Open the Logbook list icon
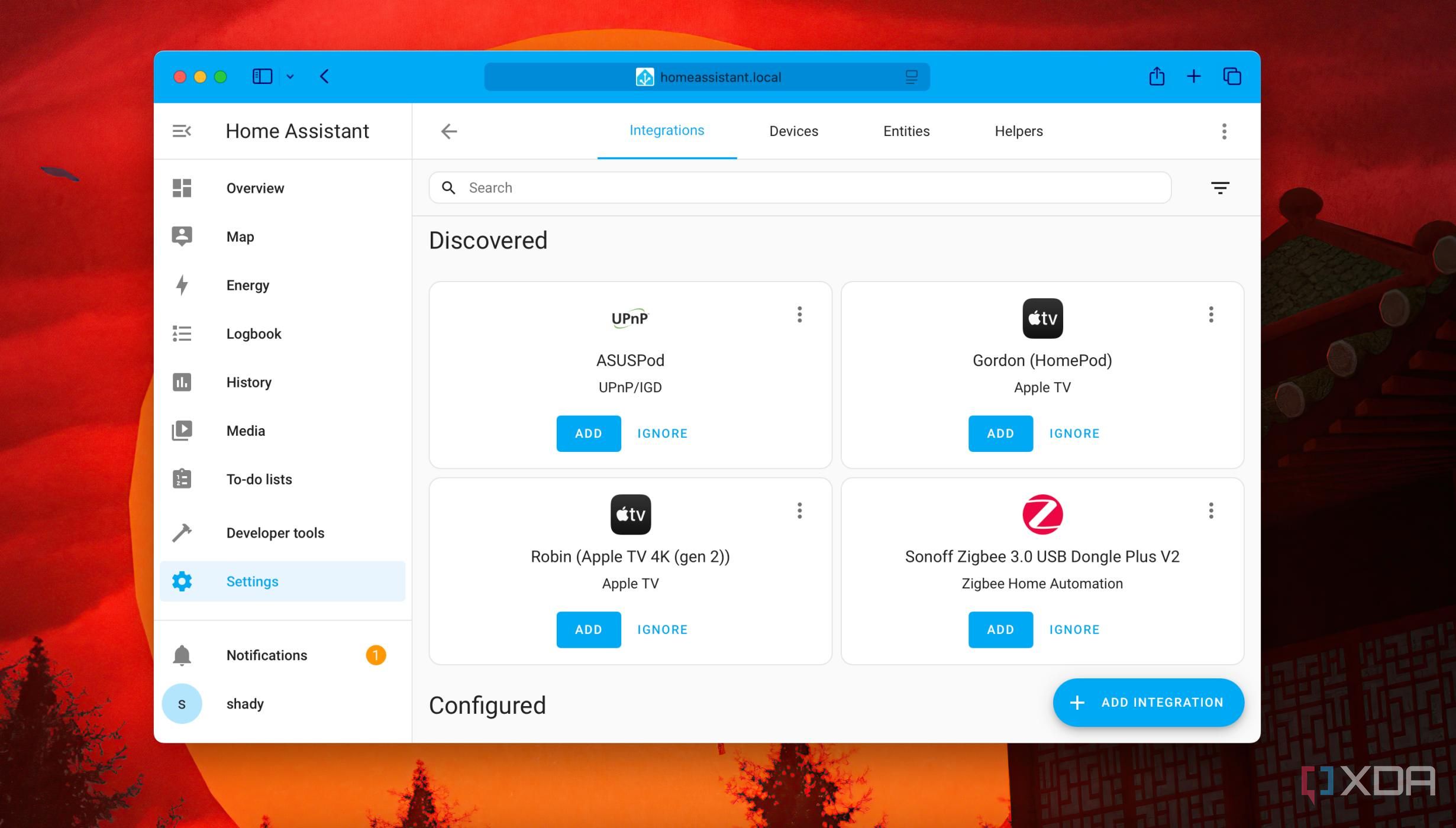Image resolution: width=1456 pixels, height=828 pixels. (182, 334)
